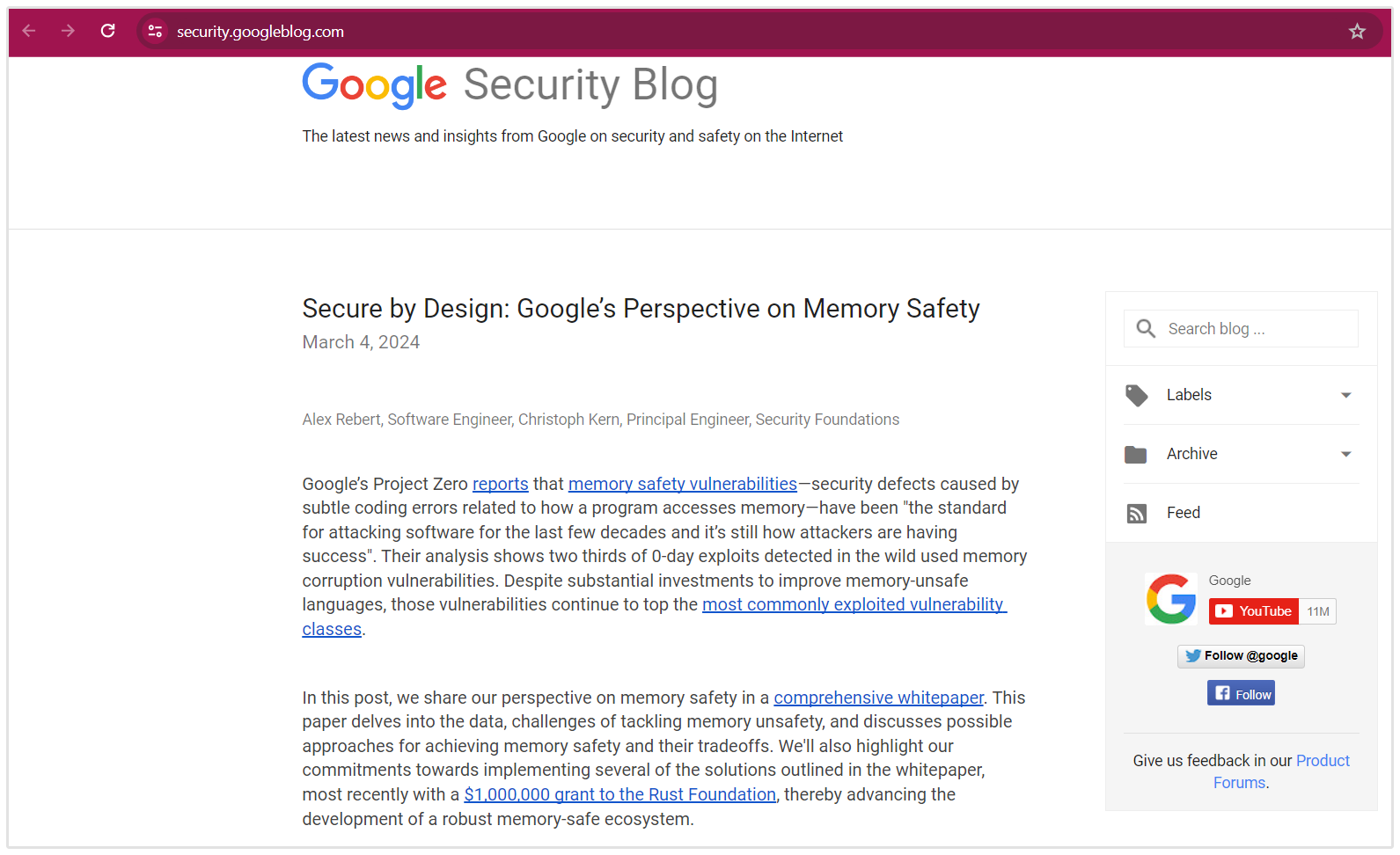This screenshot has height=855, width=1400.
Task: Open the comprehensive whitepaper link
Action: pyautogui.click(x=878, y=698)
